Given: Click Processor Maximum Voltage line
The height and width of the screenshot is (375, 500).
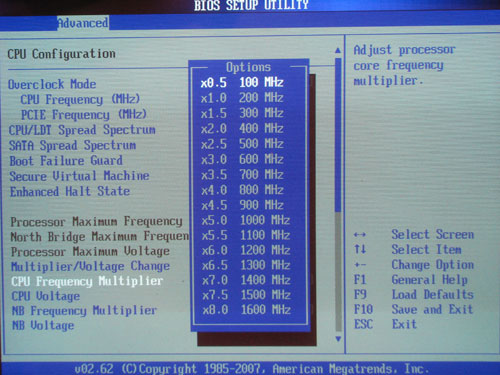Looking at the screenshot, I should tap(90, 251).
